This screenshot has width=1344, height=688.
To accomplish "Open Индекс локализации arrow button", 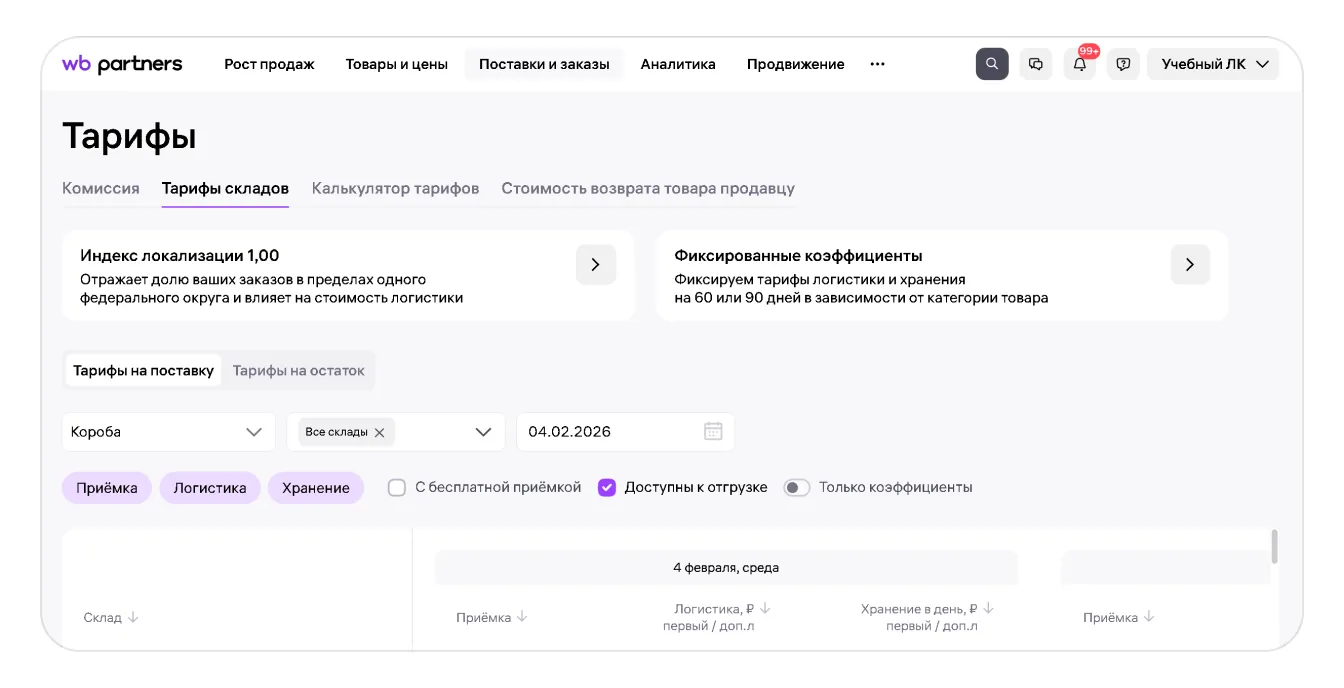I will pyautogui.click(x=596, y=265).
